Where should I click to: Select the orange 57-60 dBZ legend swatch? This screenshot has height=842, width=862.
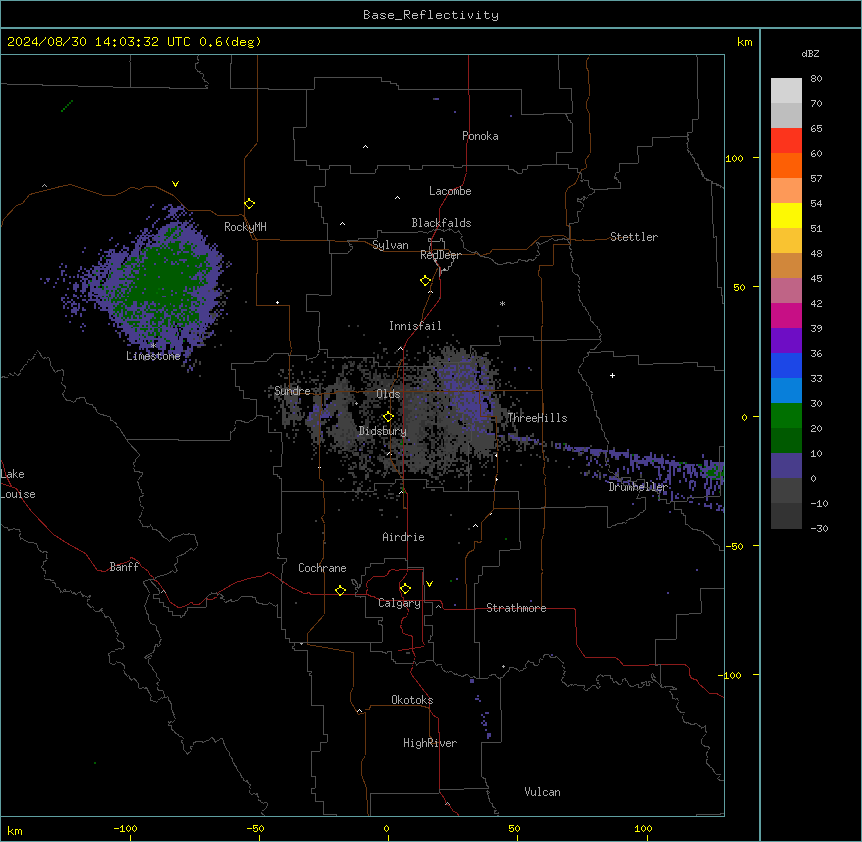(786, 165)
